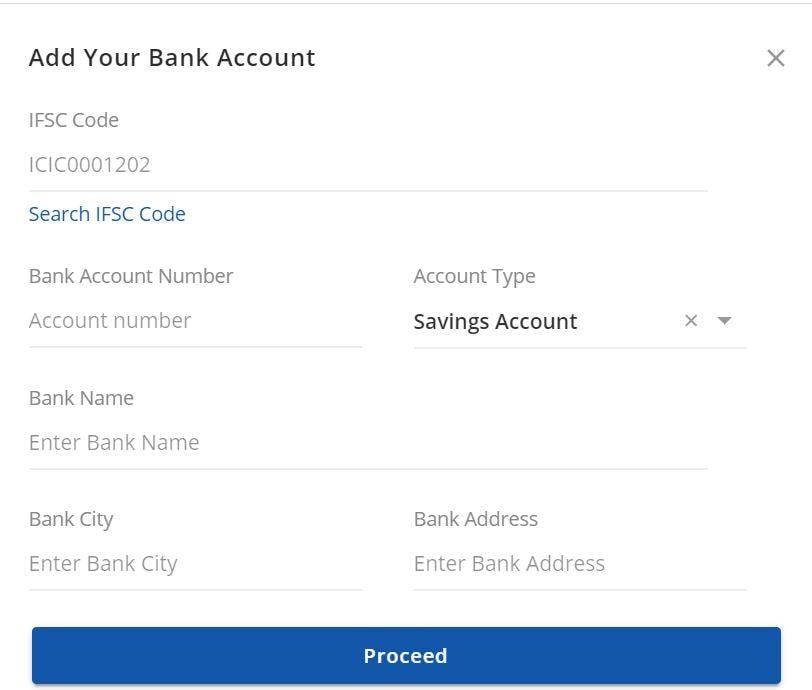This screenshot has width=812, height=690.
Task: Click the Bank Account Number label
Action: pos(131,276)
